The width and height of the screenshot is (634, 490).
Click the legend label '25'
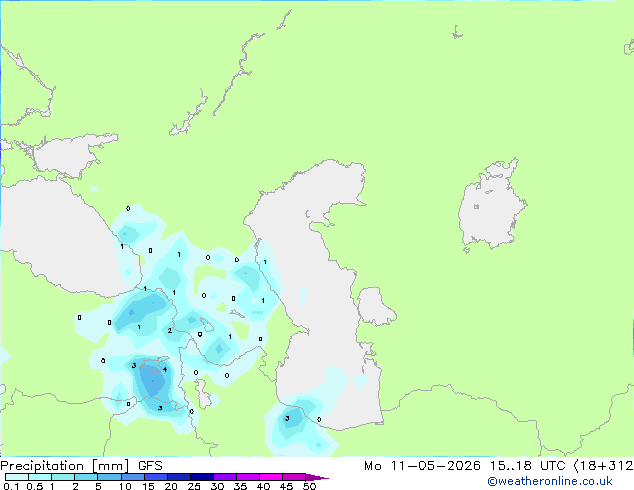[194, 486]
